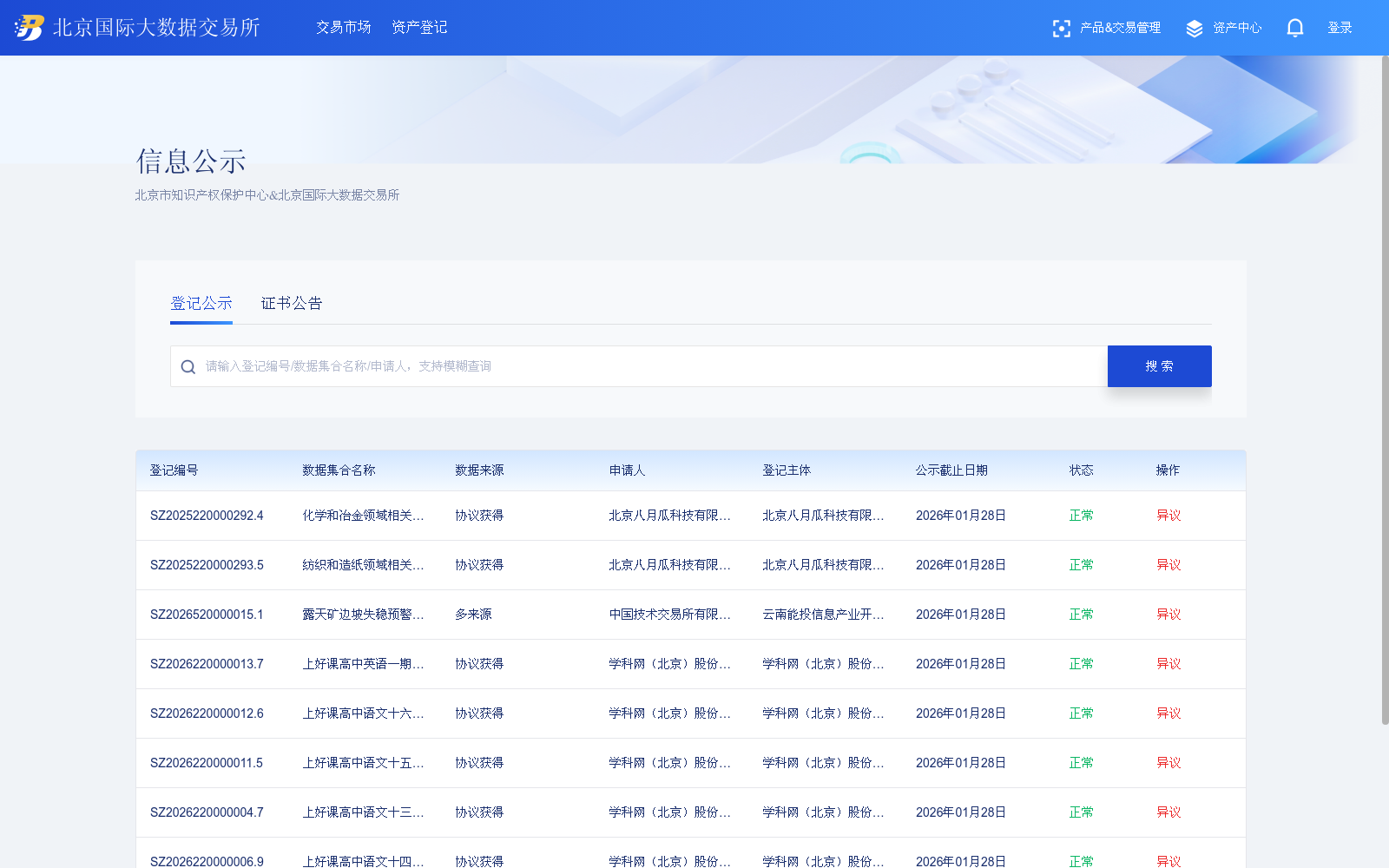Select dataset 纺织和造纸领域相关…
This screenshot has width=1389, height=868.
(363, 565)
